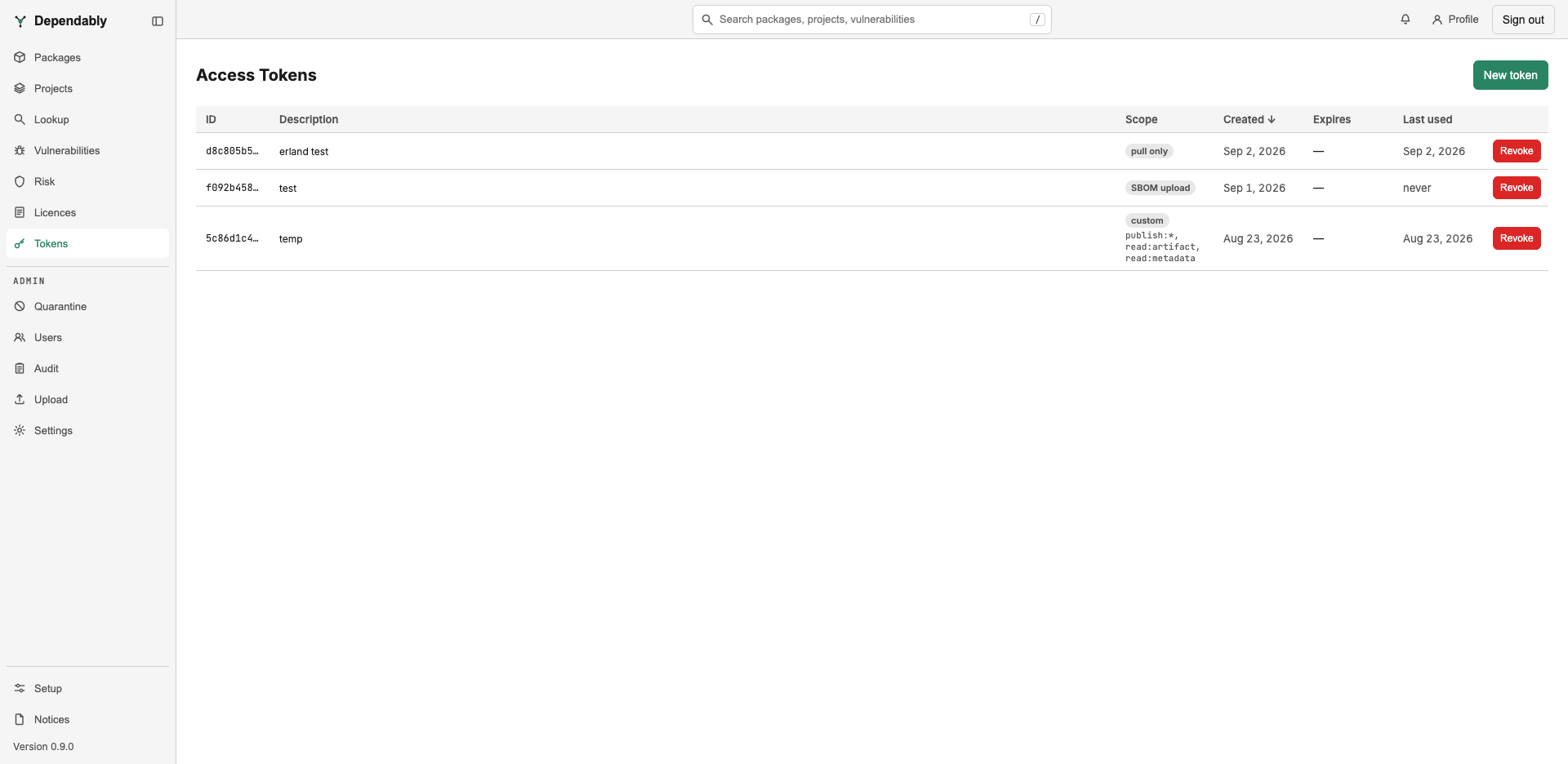Click token ID d8c805b5
1568x764 pixels.
tap(232, 151)
